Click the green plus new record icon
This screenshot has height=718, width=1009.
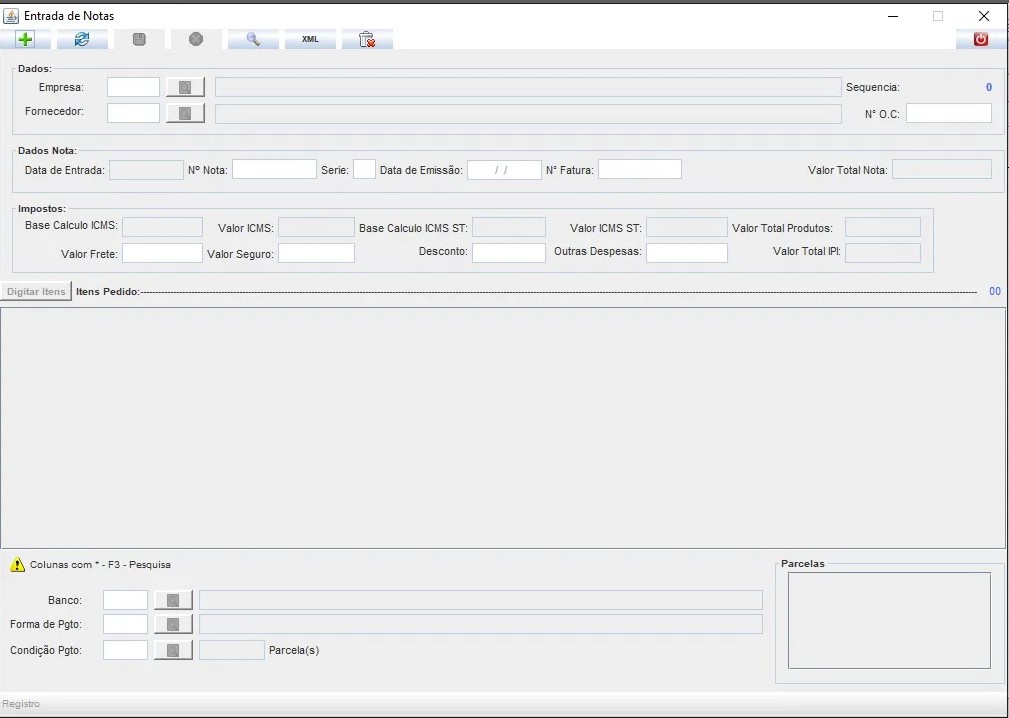point(25,39)
